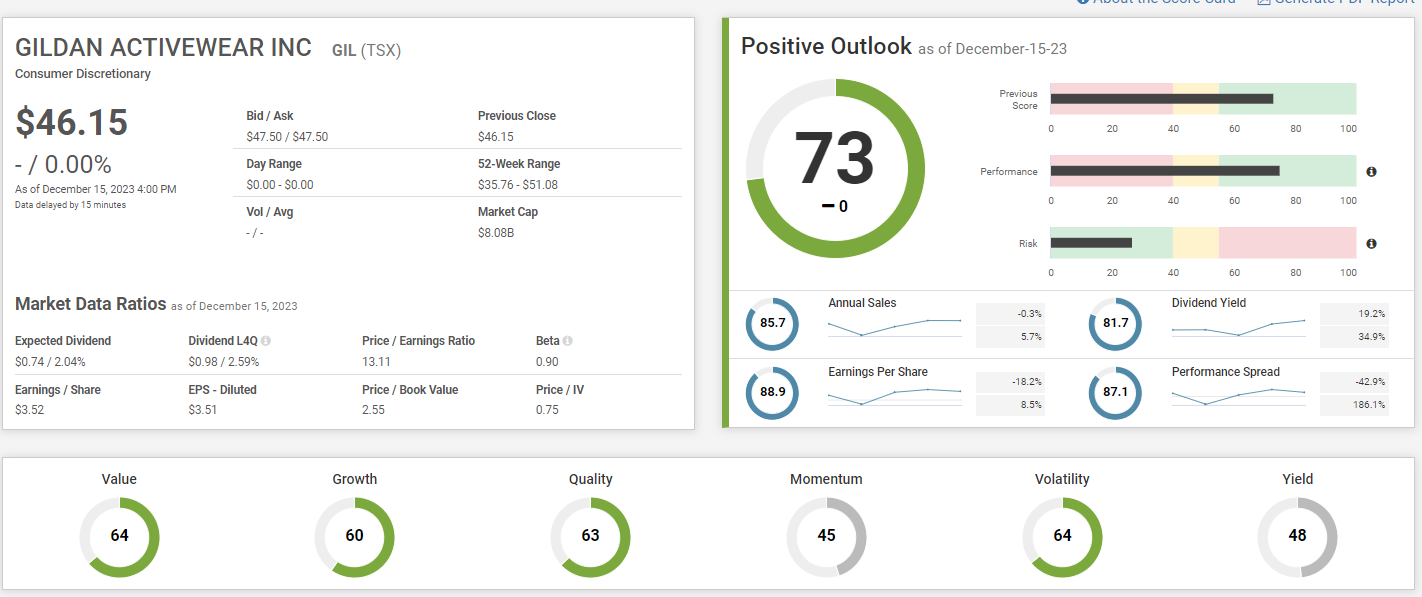Click the Dividend Yield 81.7 gauge
This screenshot has width=1422, height=597.
(x=1115, y=324)
